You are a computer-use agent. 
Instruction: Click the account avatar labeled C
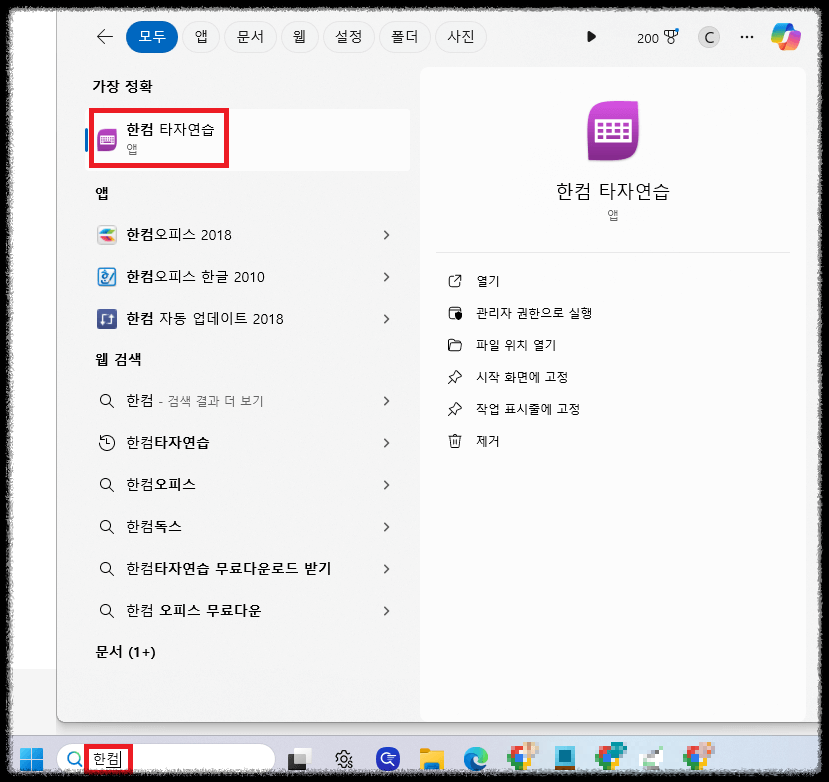click(708, 36)
